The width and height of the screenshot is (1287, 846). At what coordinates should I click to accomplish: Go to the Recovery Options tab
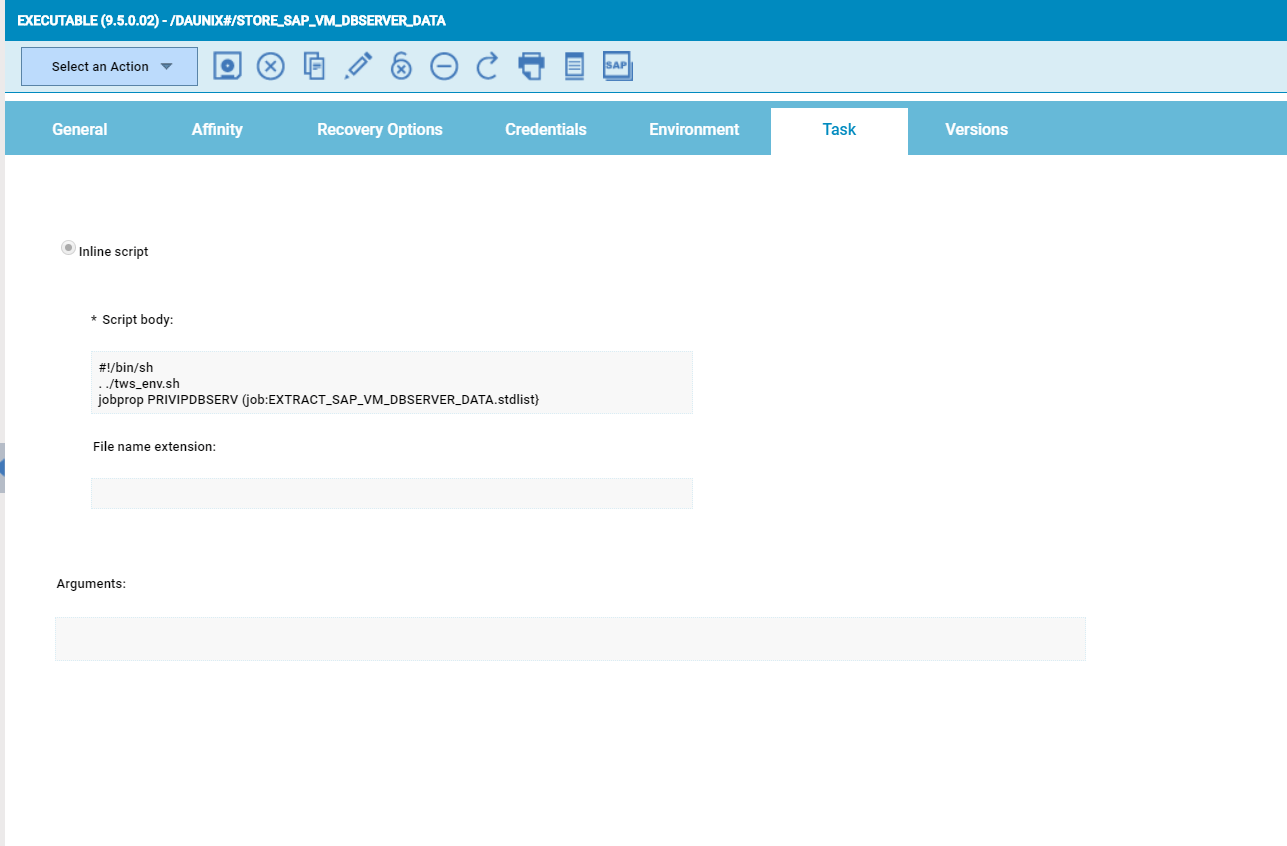click(x=380, y=129)
